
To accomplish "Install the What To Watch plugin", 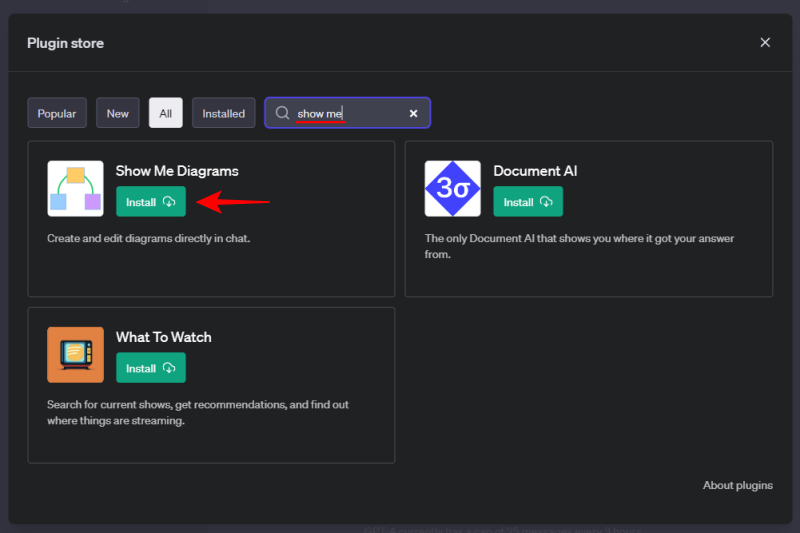I will (151, 368).
